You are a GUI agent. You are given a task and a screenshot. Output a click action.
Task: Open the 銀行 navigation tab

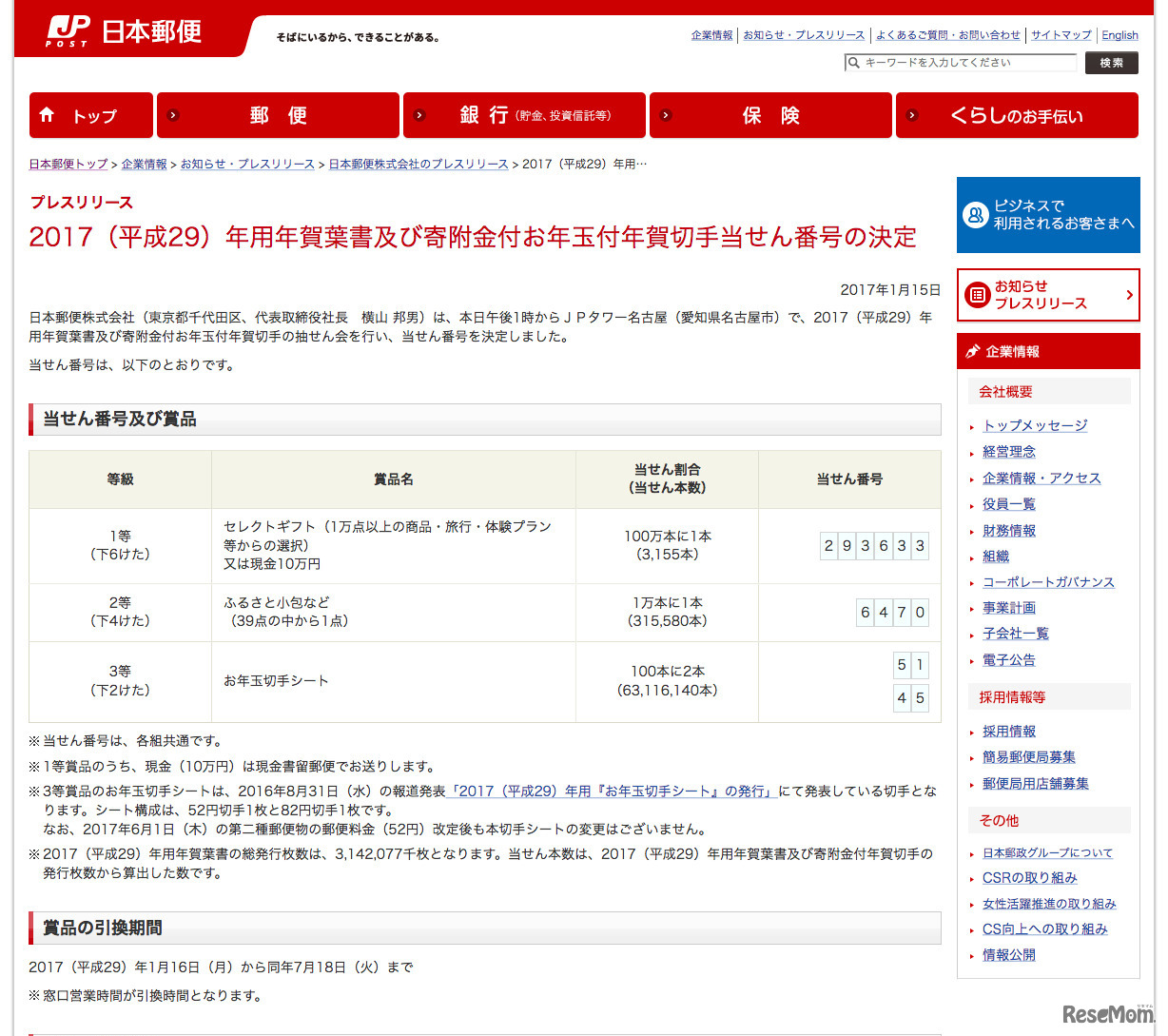click(x=524, y=115)
